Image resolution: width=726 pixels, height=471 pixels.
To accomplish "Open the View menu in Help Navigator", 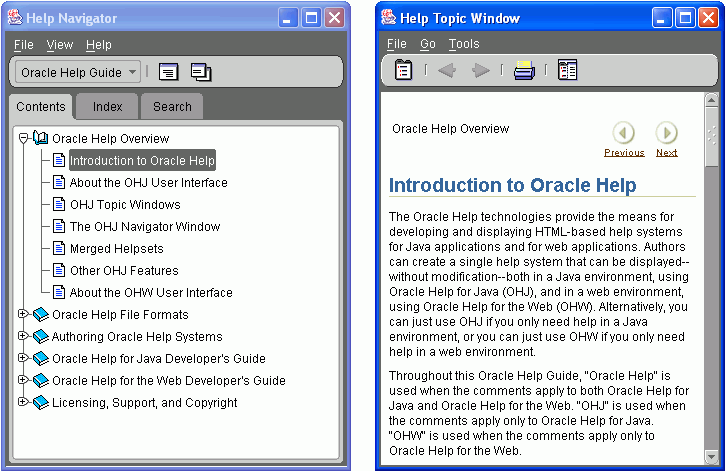I will coord(60,45).
